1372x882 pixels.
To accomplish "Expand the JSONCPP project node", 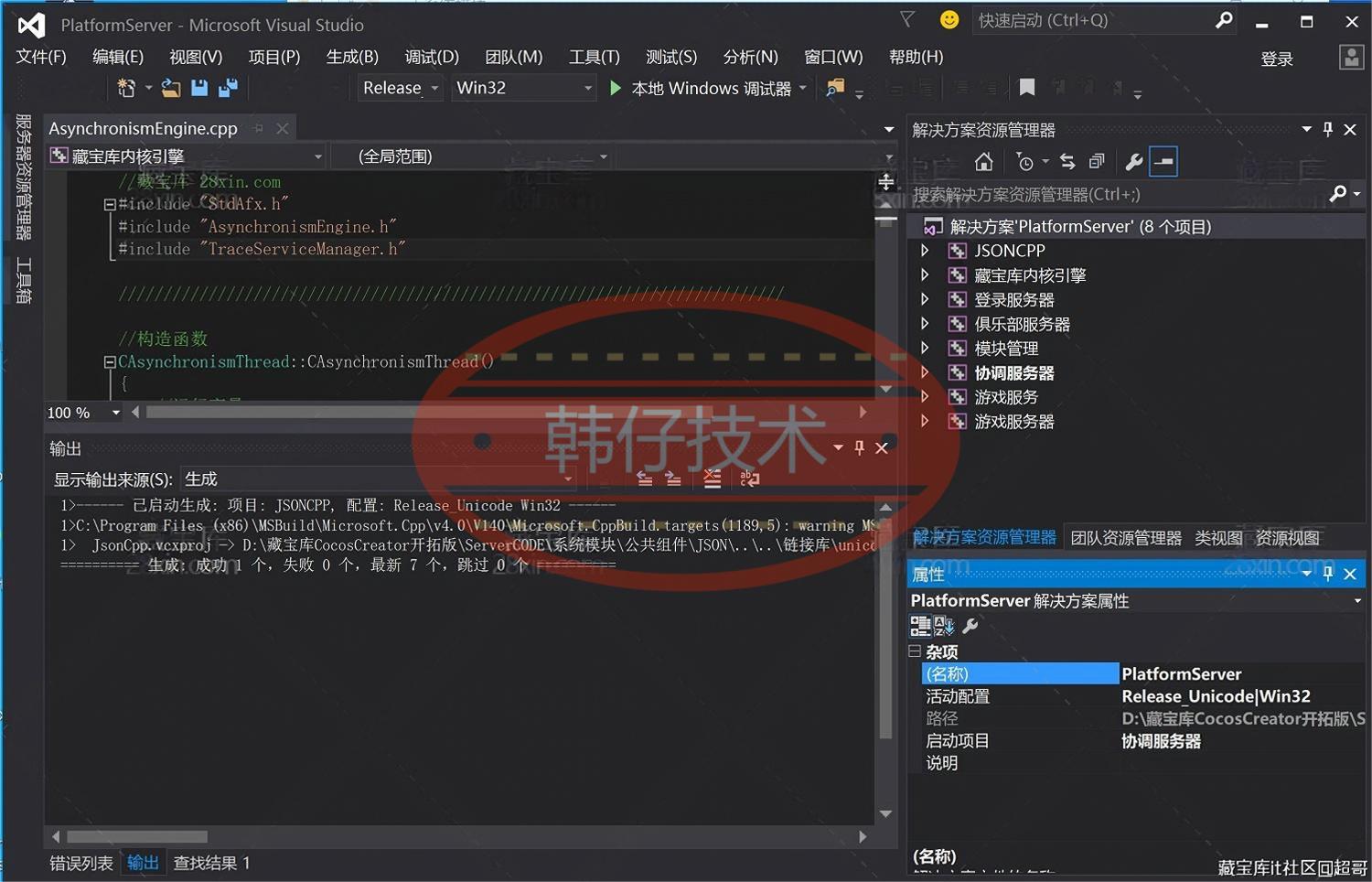I will coord(925,250).
